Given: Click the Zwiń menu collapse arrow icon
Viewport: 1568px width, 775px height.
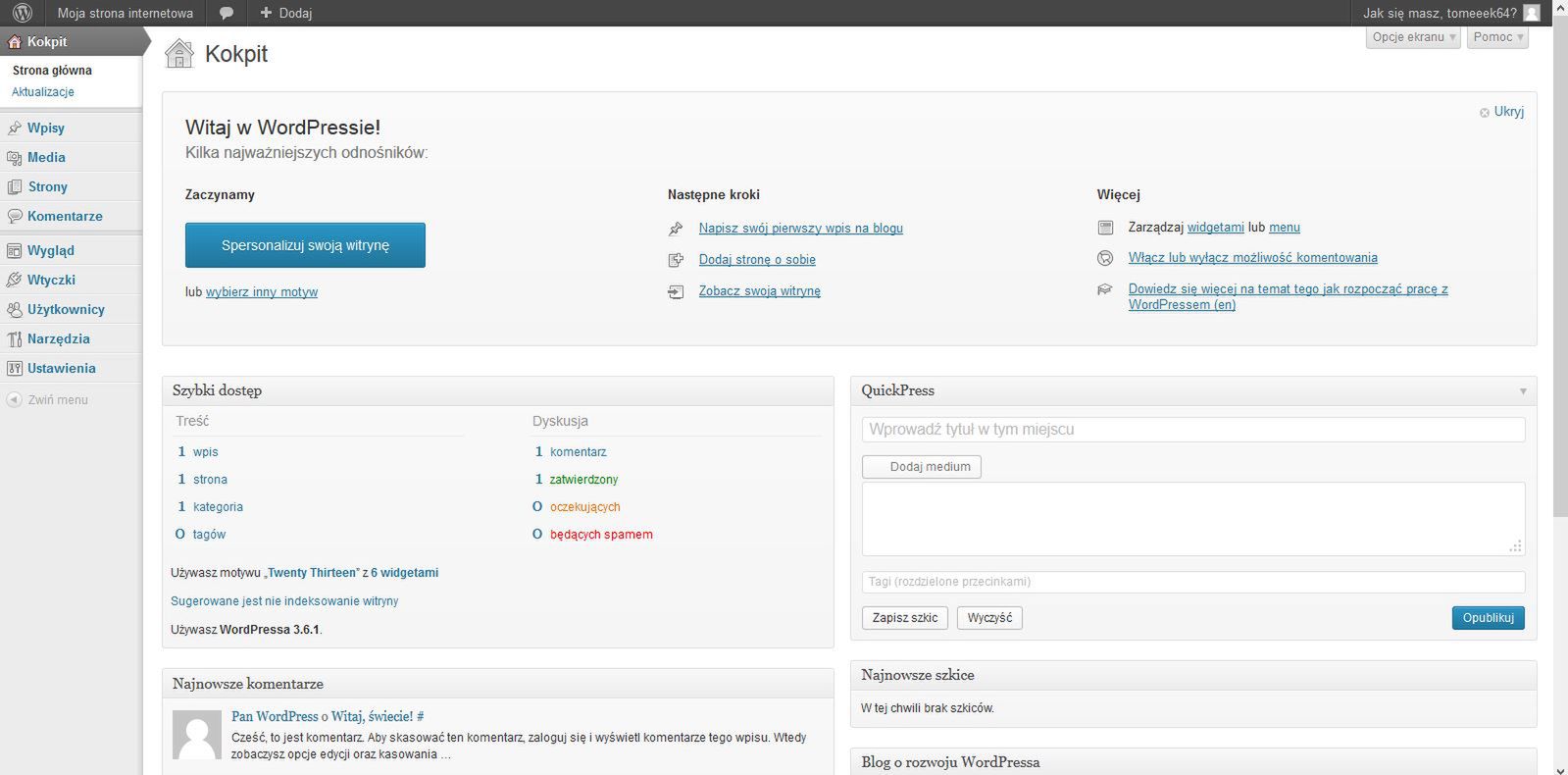Looking at the screenshot, I should click(14, 400).
